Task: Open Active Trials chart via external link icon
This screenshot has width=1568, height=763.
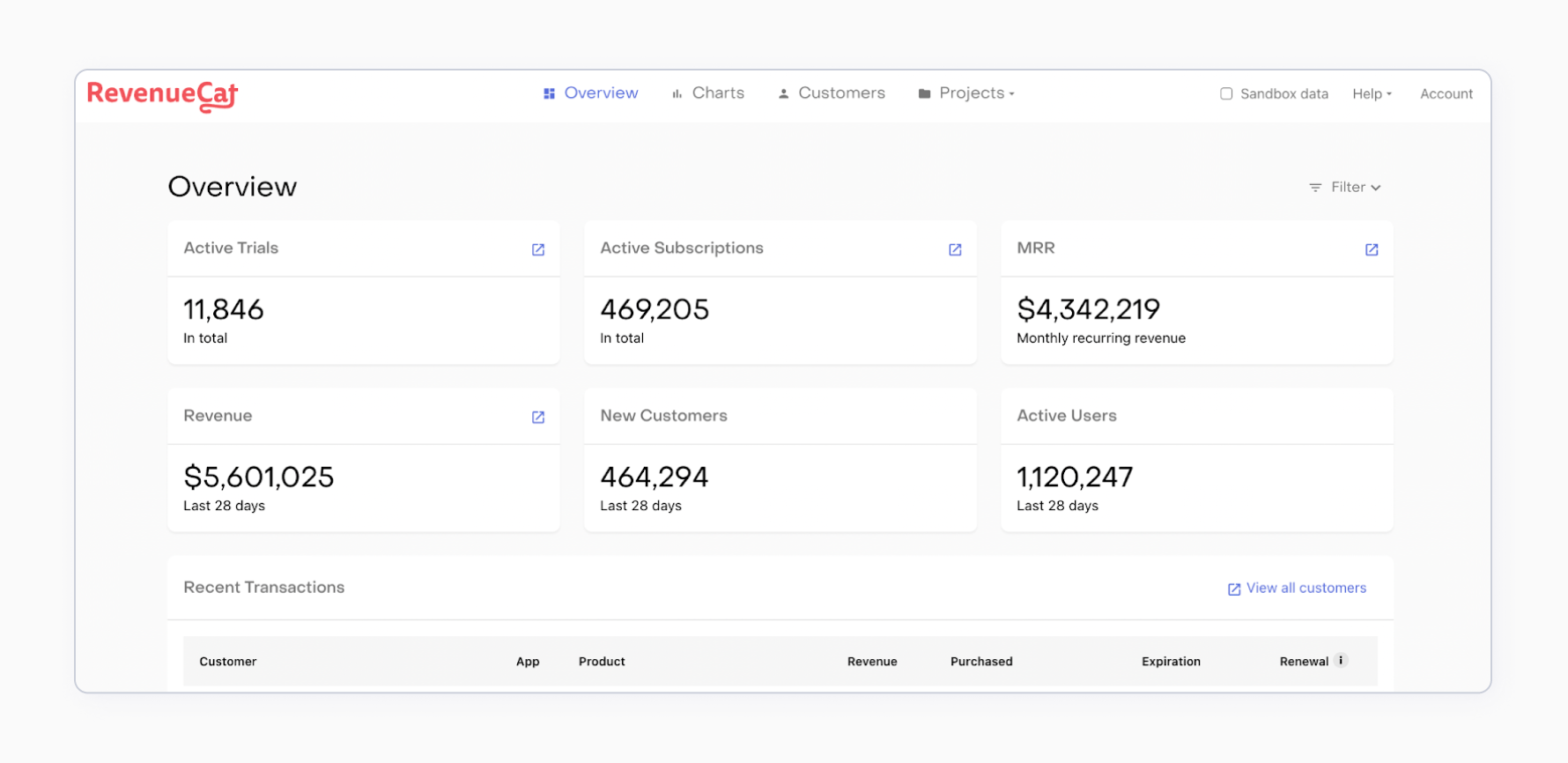Action: tap(538, 249)
